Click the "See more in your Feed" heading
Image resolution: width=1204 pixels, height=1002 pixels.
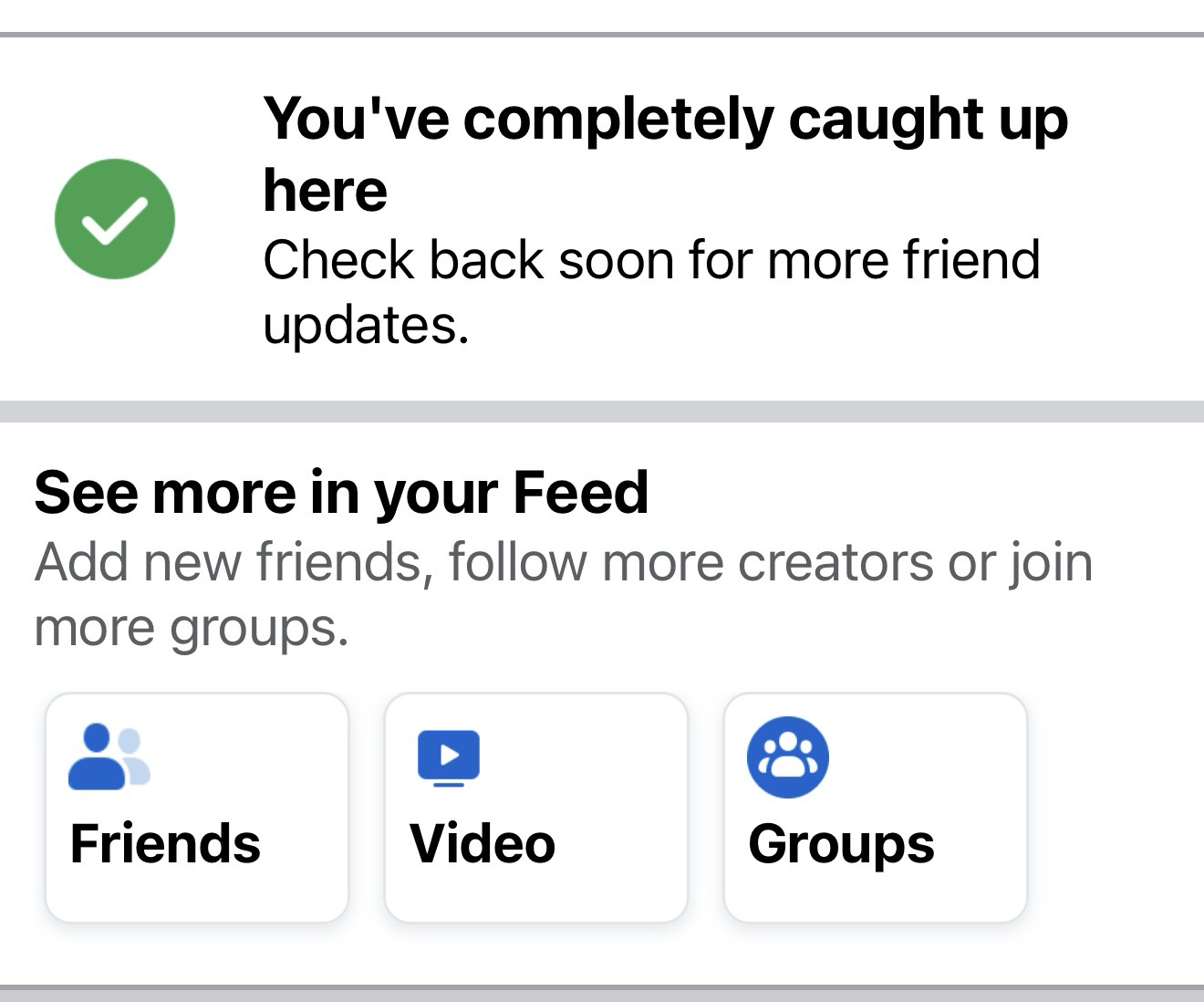(341, 493)
